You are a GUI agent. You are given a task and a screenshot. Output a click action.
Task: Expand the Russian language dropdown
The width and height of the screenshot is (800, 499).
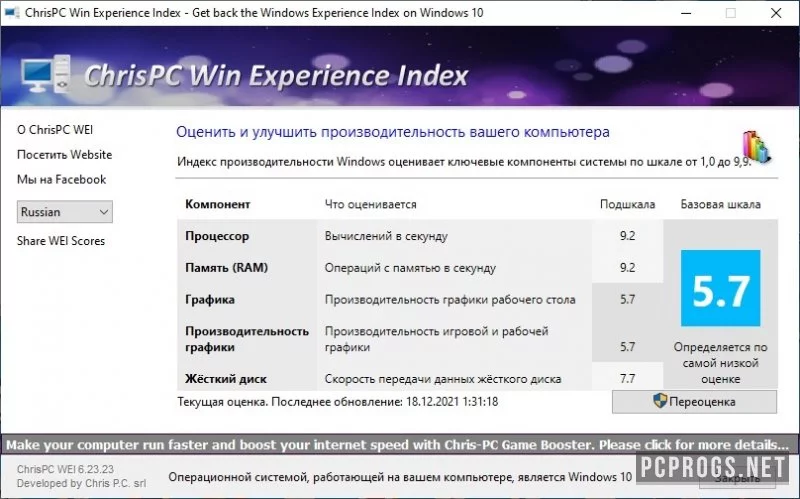coord(65,212)
